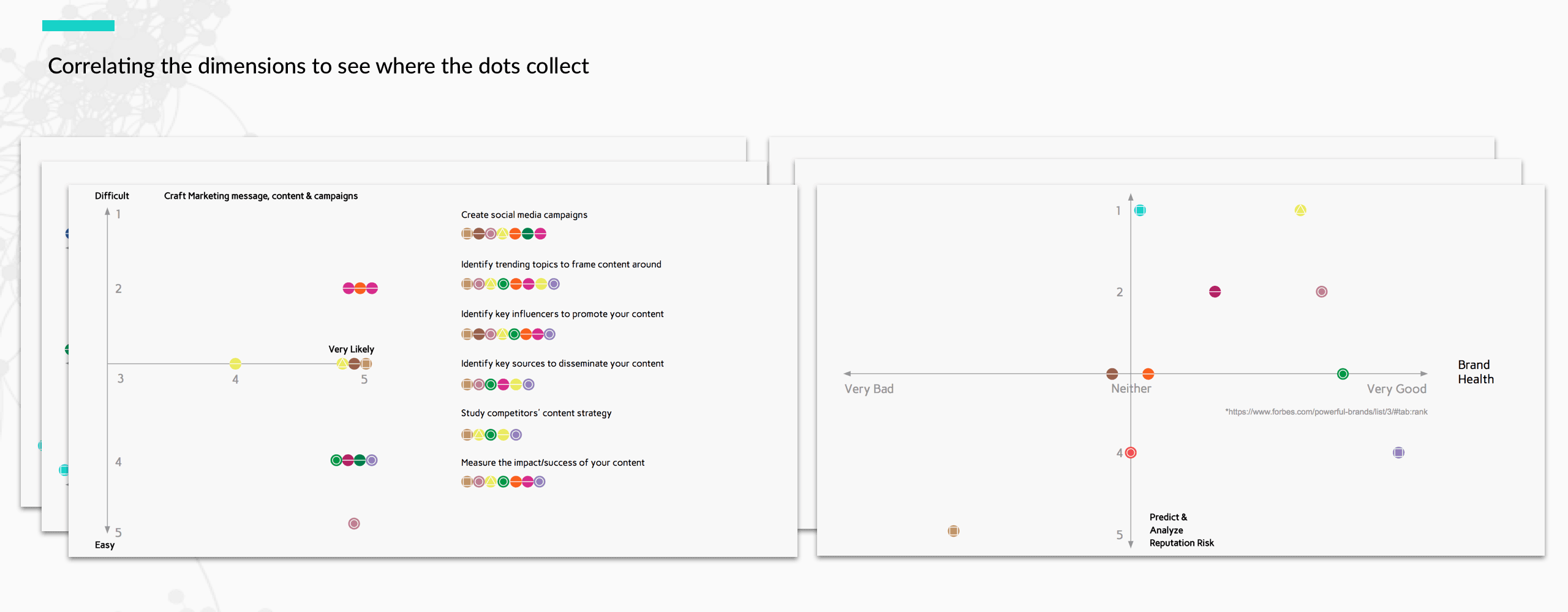Image resolution: width=1568 pixels, height=612 pixels.
Task: Select 'Identify key influencers to promote your content'
Action: coord(562,314)
